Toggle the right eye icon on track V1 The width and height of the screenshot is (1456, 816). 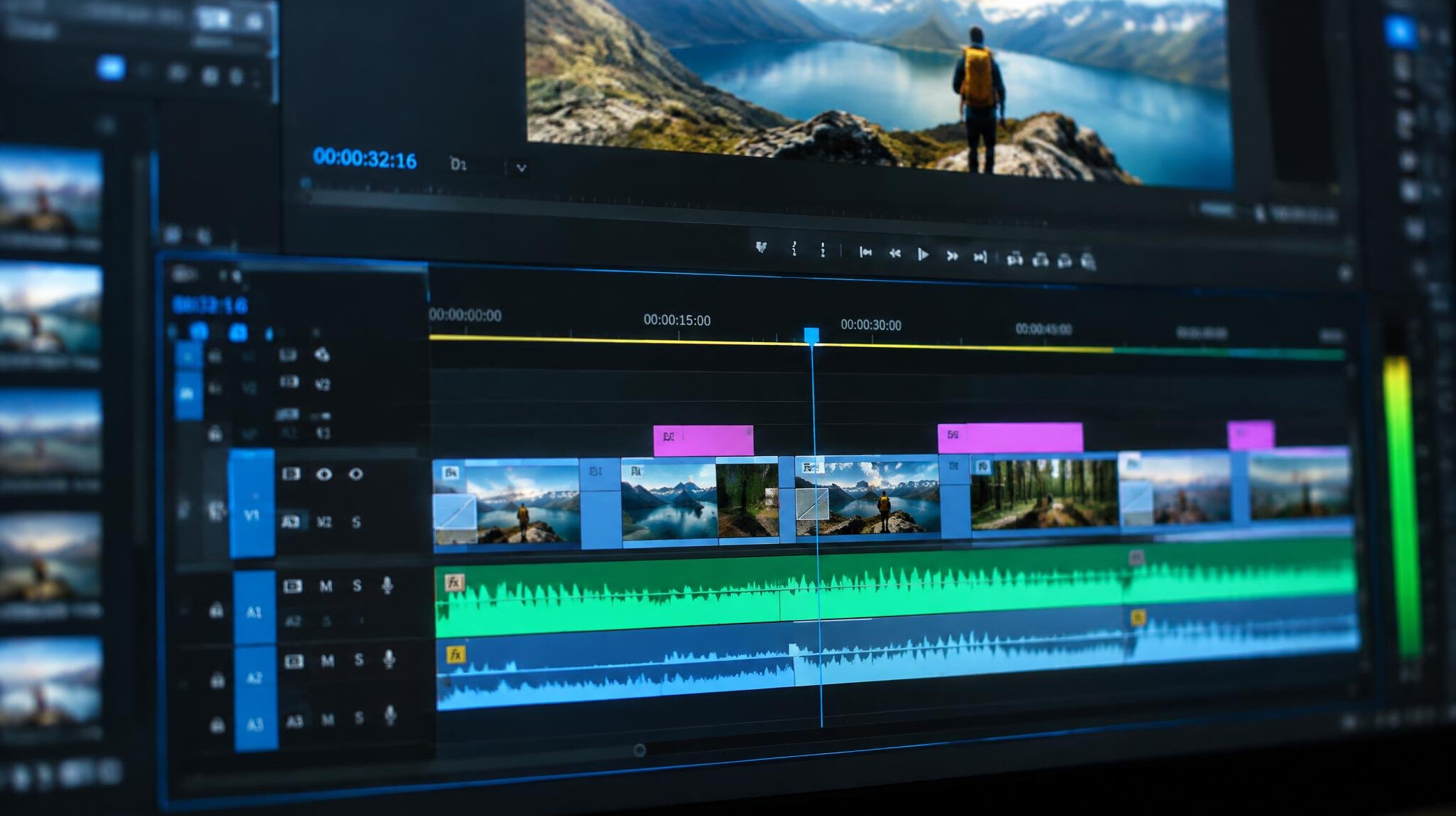356,474
